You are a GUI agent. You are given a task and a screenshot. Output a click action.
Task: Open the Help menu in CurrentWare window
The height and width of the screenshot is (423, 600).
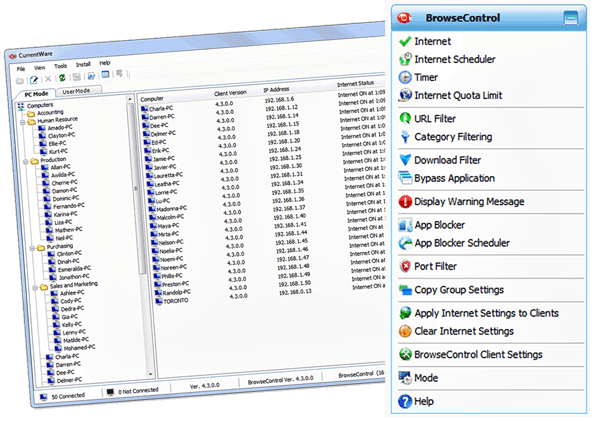(x=104, y=63)
